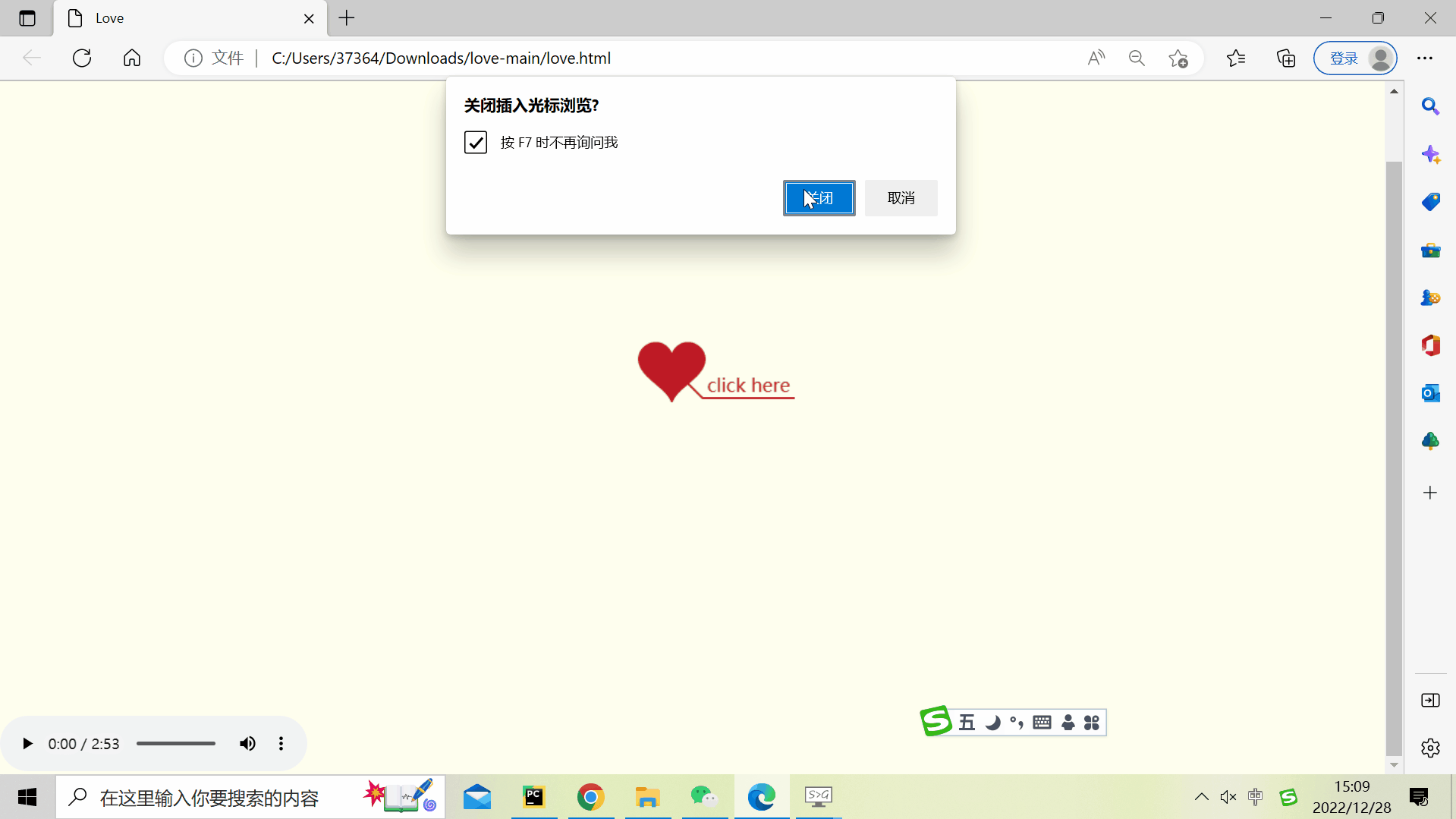Viewport: 1456px width, 819px height.
Task: Open the screen recorder app on taskbar
Action: pyautogui.click(x=819, y=797)
